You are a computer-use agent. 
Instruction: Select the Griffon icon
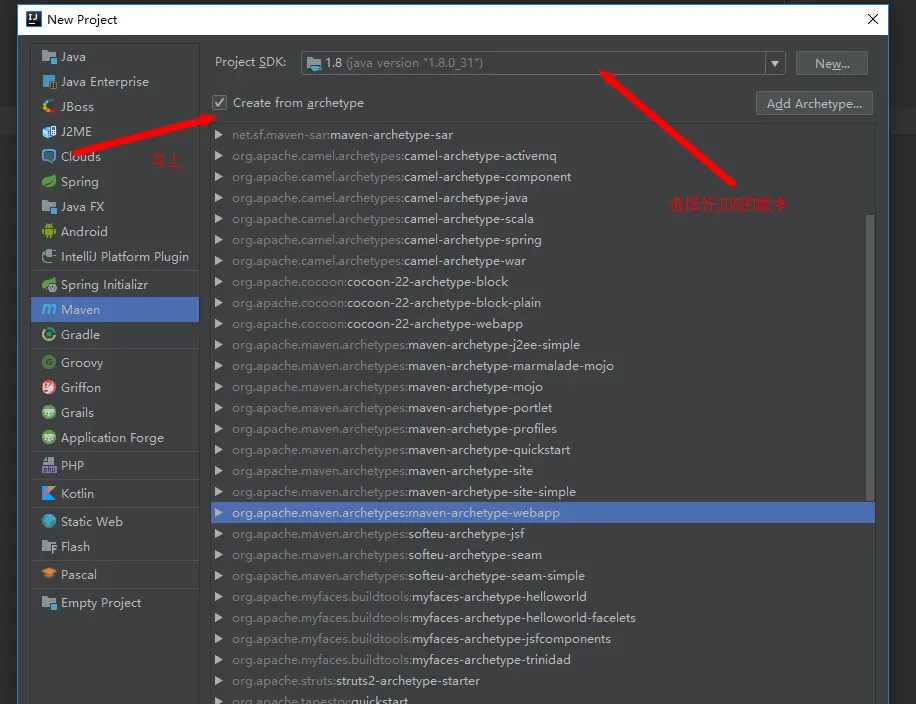(x=49, y=387)
